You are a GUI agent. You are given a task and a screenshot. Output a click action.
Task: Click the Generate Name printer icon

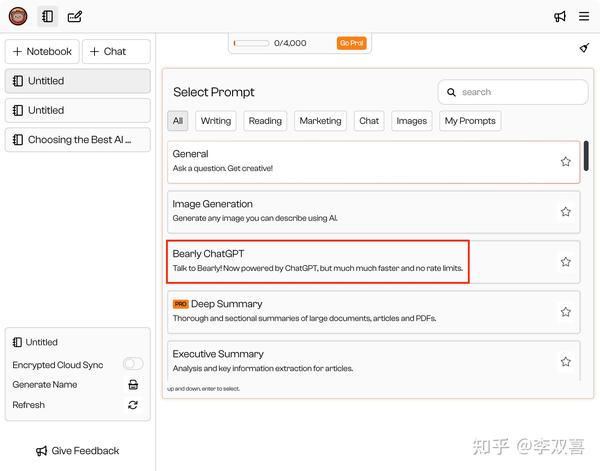click(133, 385)
